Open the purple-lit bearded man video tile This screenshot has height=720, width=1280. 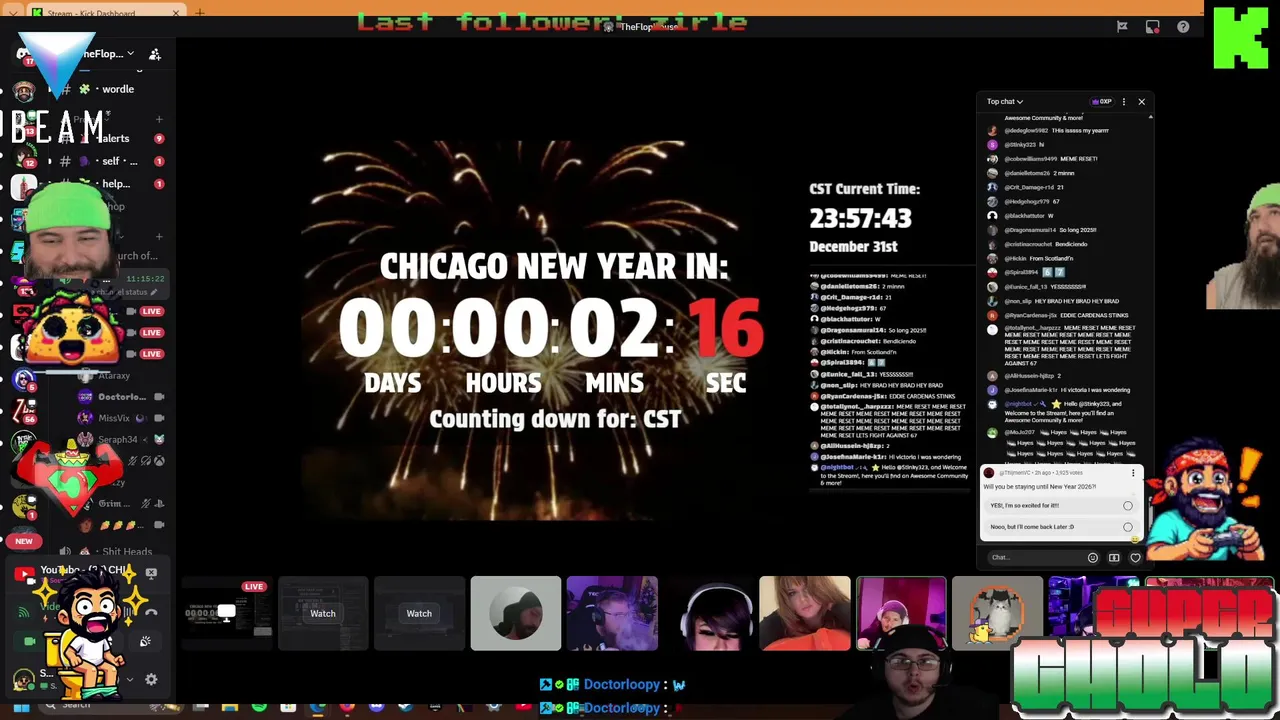point(612,613)
